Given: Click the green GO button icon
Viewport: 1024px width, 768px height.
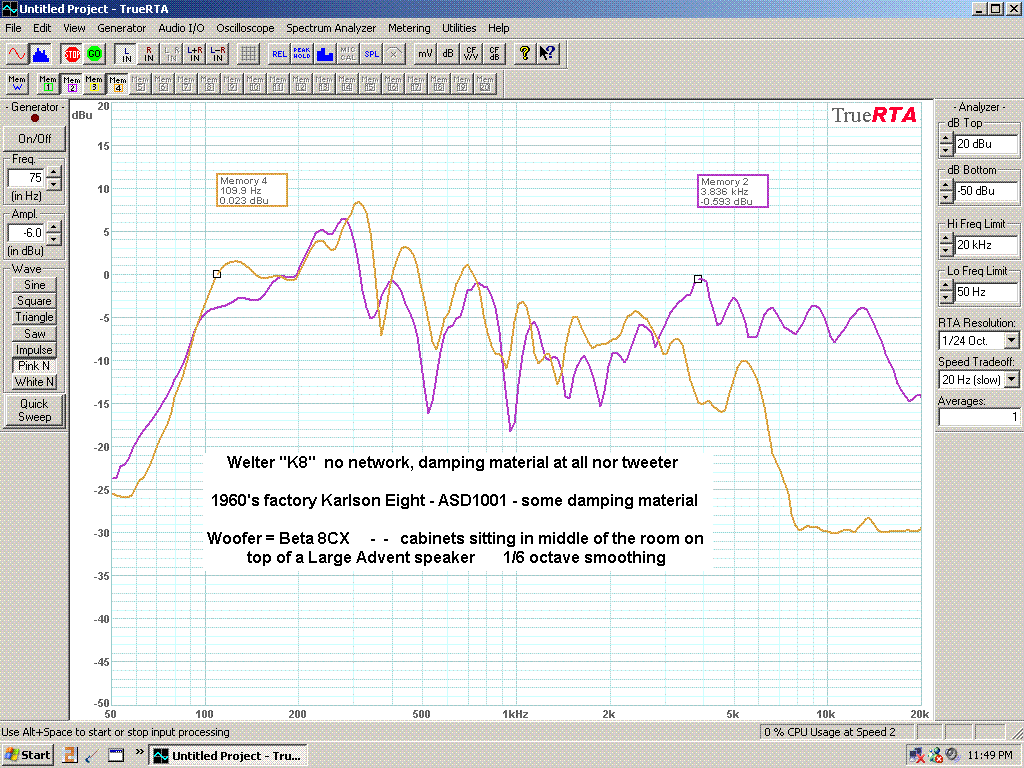Looking at the screenshot, I should [95, 54].
